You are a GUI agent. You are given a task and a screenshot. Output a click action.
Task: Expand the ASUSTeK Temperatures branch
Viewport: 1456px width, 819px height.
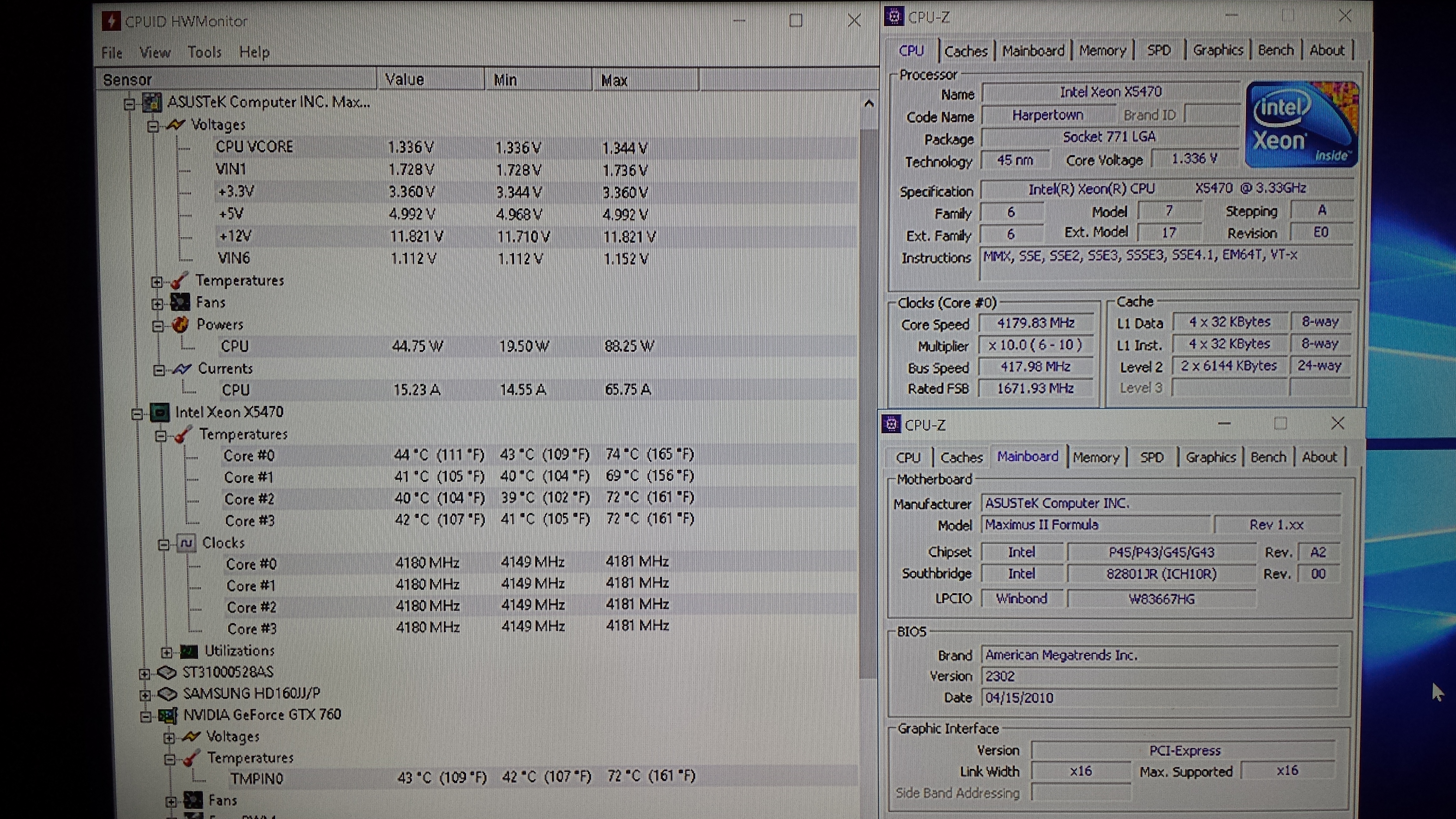coord(157,281)
